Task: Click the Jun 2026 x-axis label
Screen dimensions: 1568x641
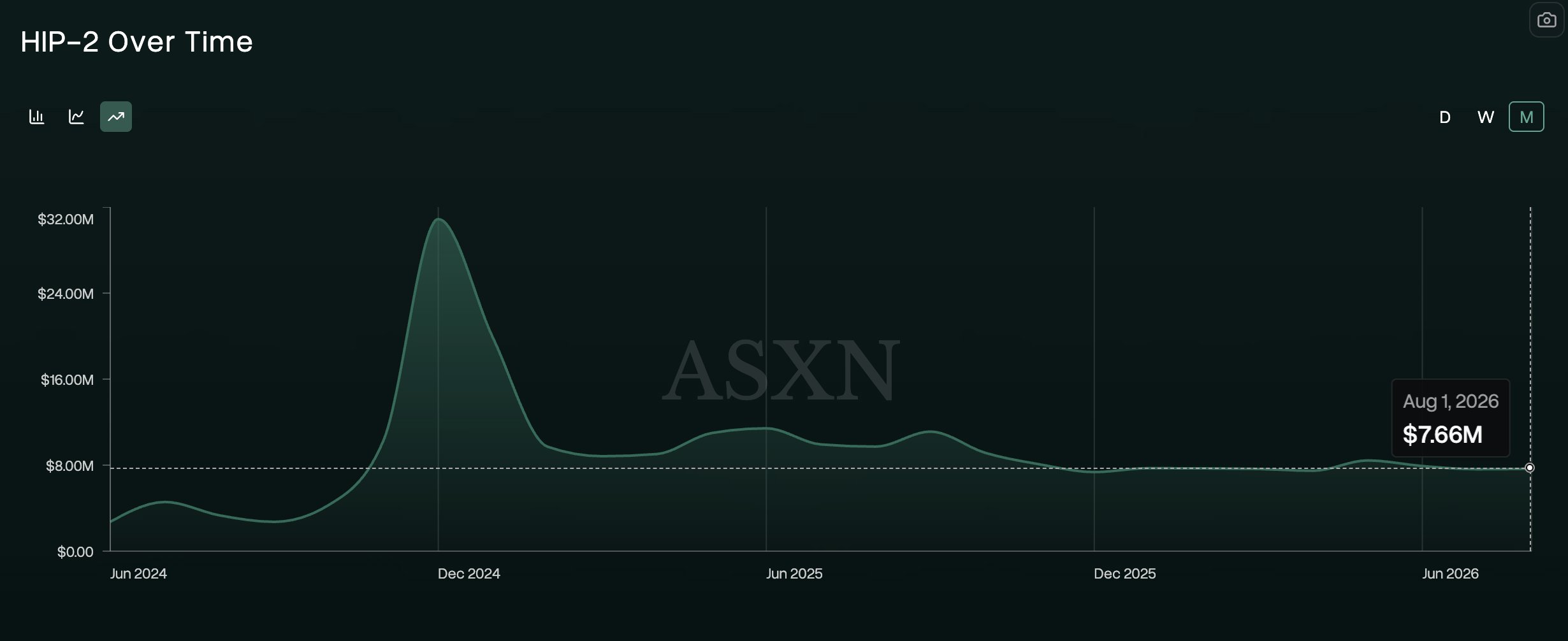Action: click(x=1450, y=573)
